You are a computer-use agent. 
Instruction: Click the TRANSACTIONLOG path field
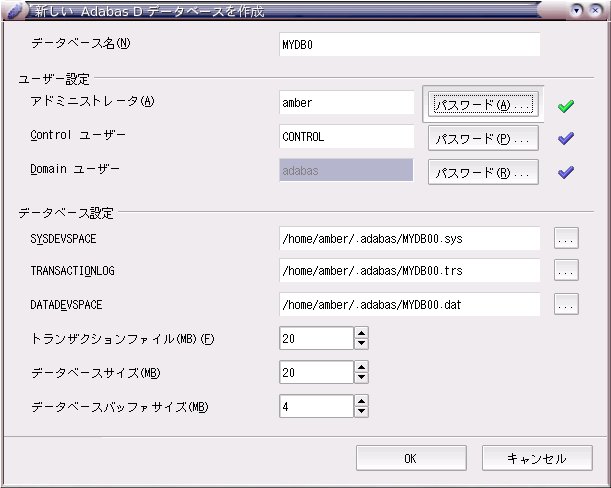(x=410, y=270)
